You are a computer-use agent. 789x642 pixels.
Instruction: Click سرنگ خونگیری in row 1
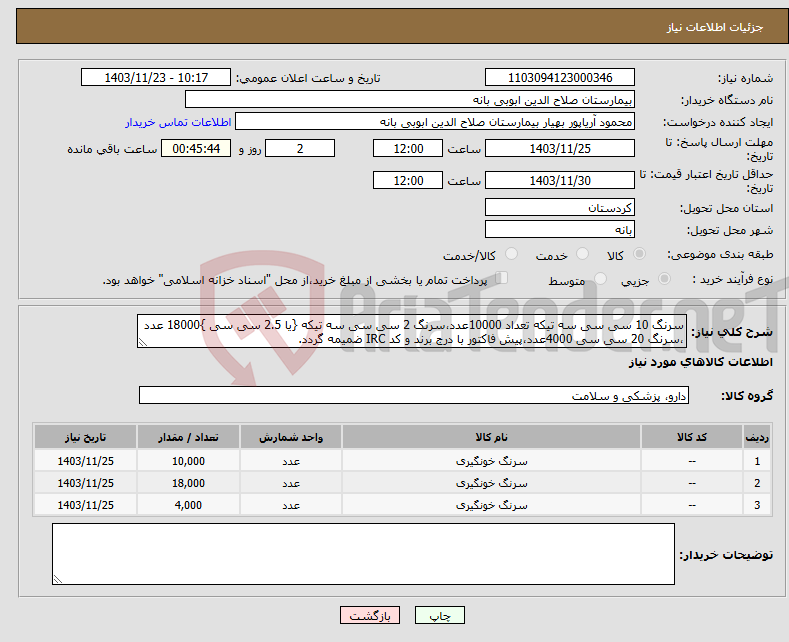coord(491,461)
